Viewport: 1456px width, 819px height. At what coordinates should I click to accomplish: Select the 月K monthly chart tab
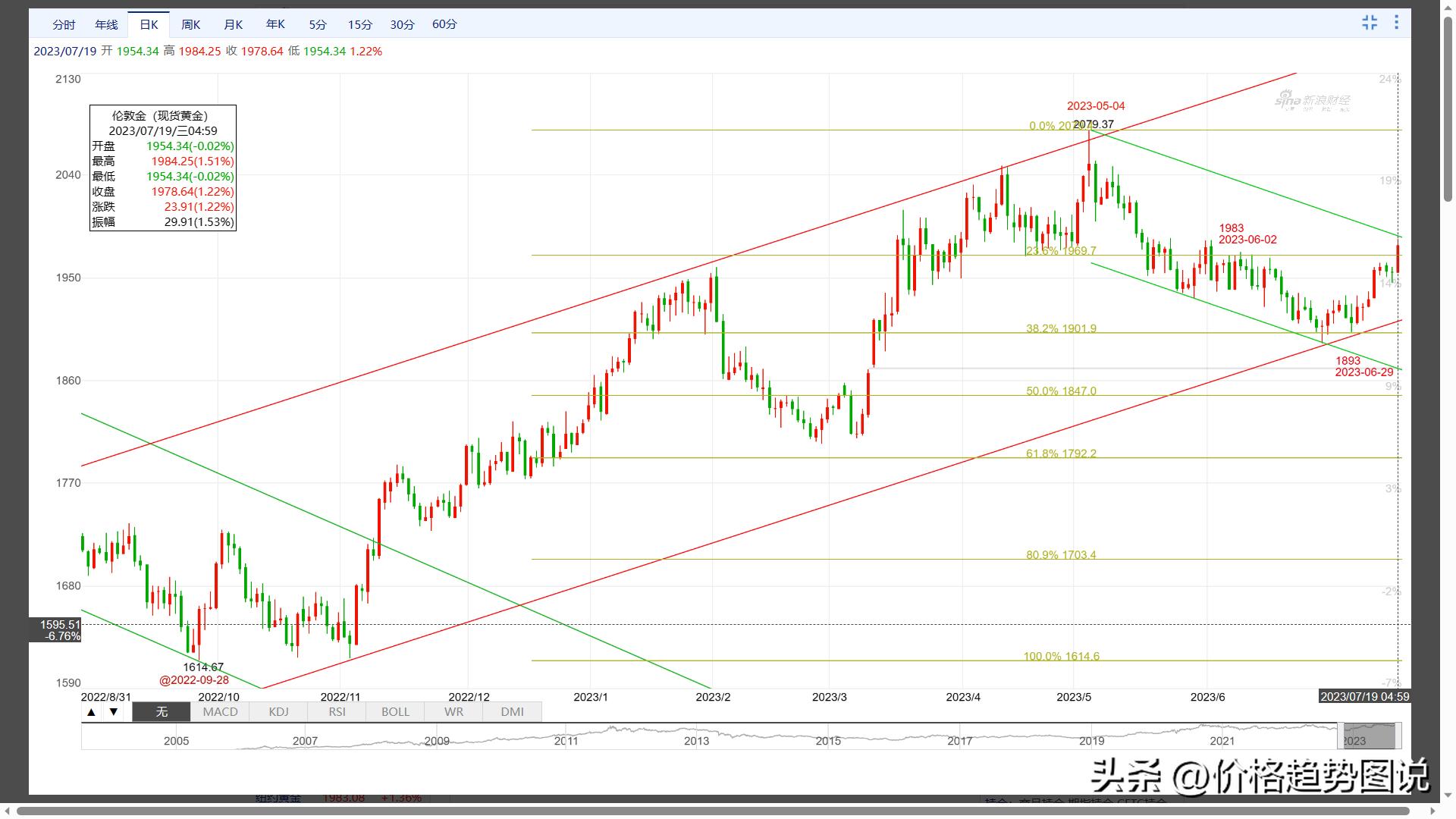pyautogui.click(x=233, y=24)
